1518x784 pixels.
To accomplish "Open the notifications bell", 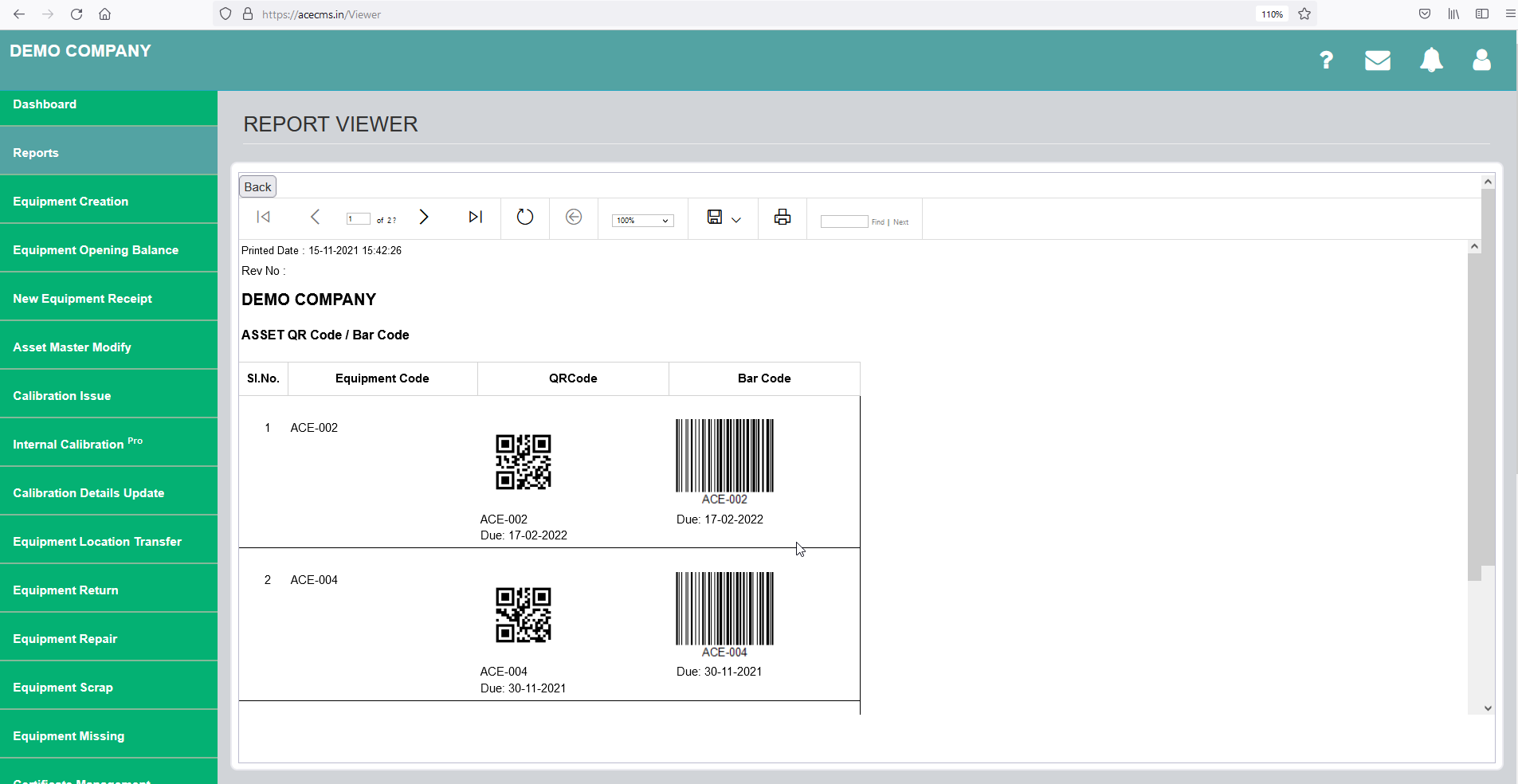I will [1431, 60].
